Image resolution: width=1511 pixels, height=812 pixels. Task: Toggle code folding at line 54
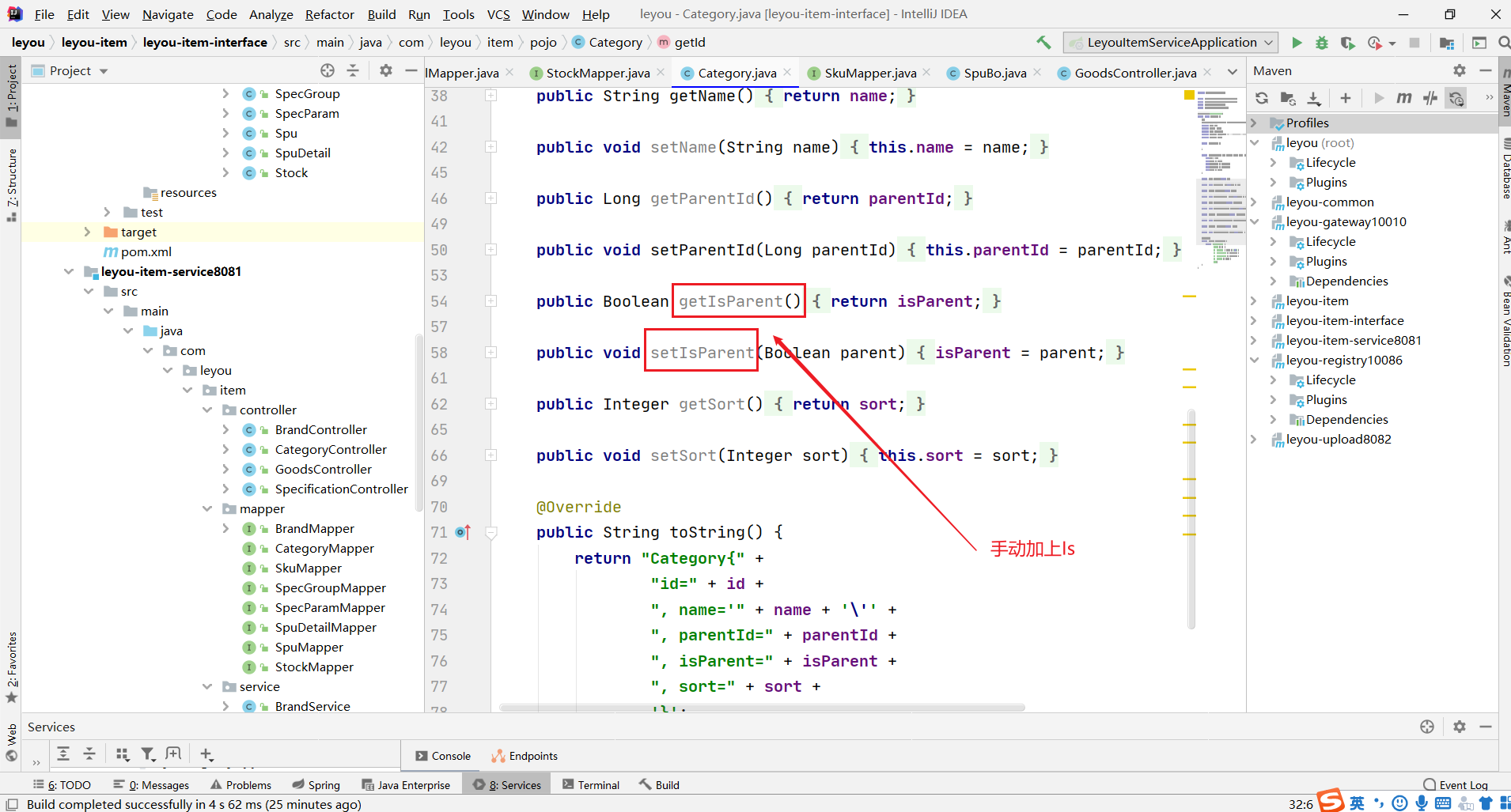491,301
